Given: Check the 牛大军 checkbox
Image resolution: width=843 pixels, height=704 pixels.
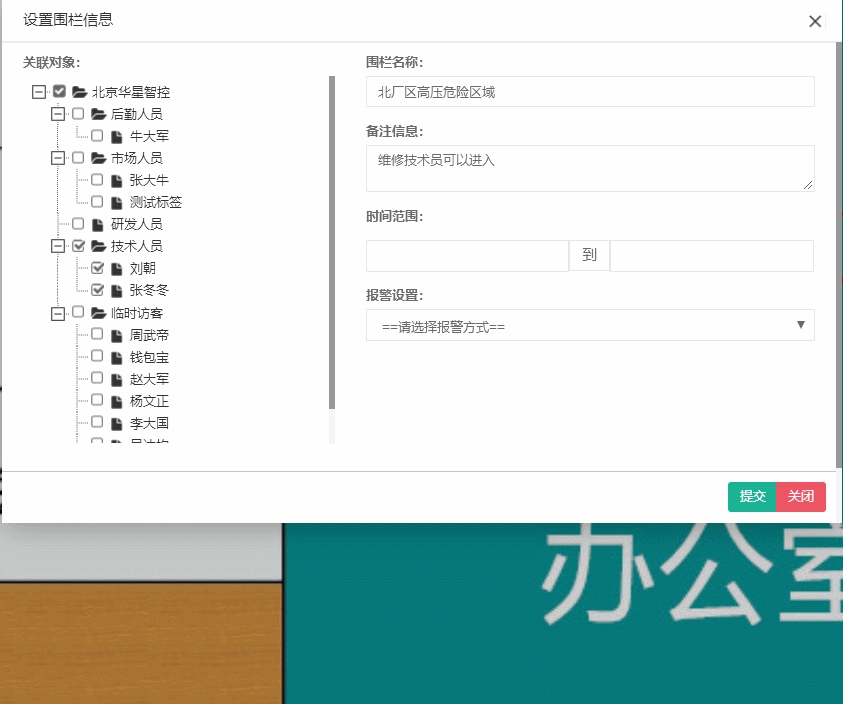Looking at the screenshot, I should click(x=96, y=135).
